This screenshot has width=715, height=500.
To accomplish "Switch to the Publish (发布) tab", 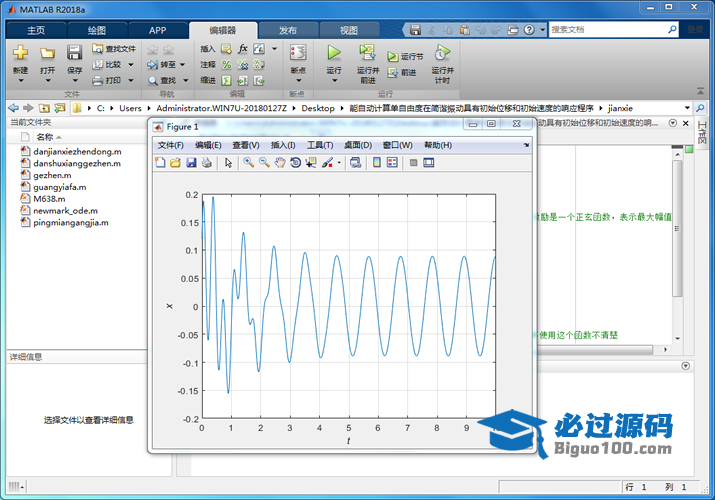I will (x=288, y=31).
